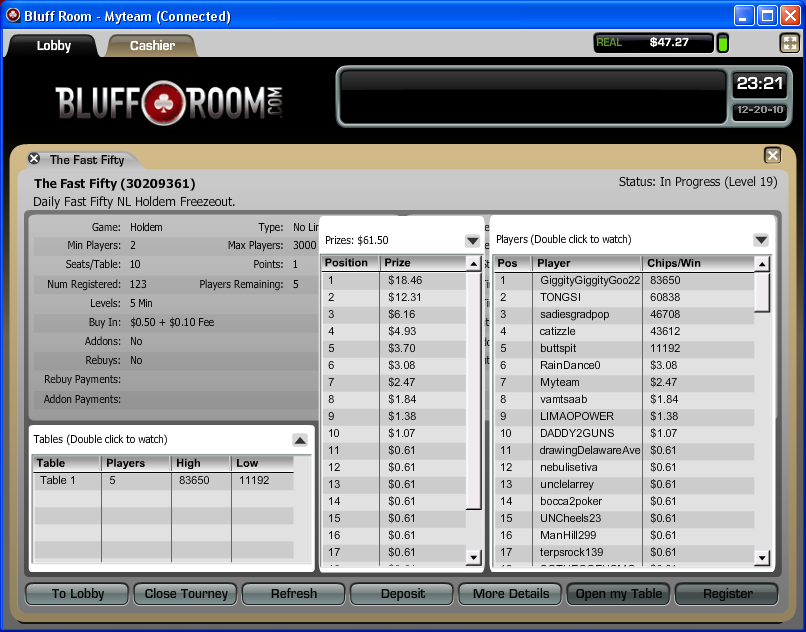Click the Low column header in Tables list
The image size is (806, 632).
(263, 463)
